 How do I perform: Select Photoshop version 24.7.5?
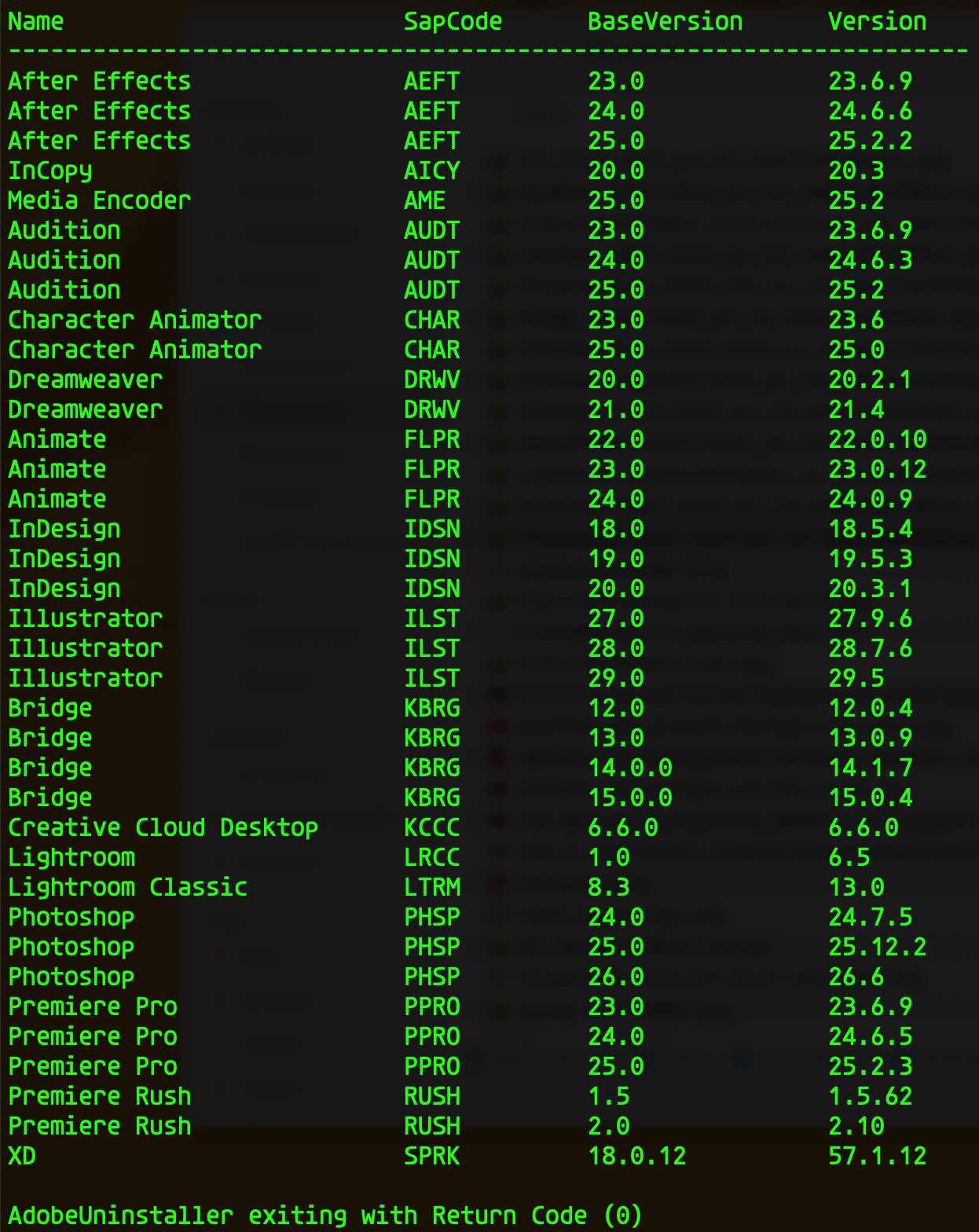[x=870, y=917]
